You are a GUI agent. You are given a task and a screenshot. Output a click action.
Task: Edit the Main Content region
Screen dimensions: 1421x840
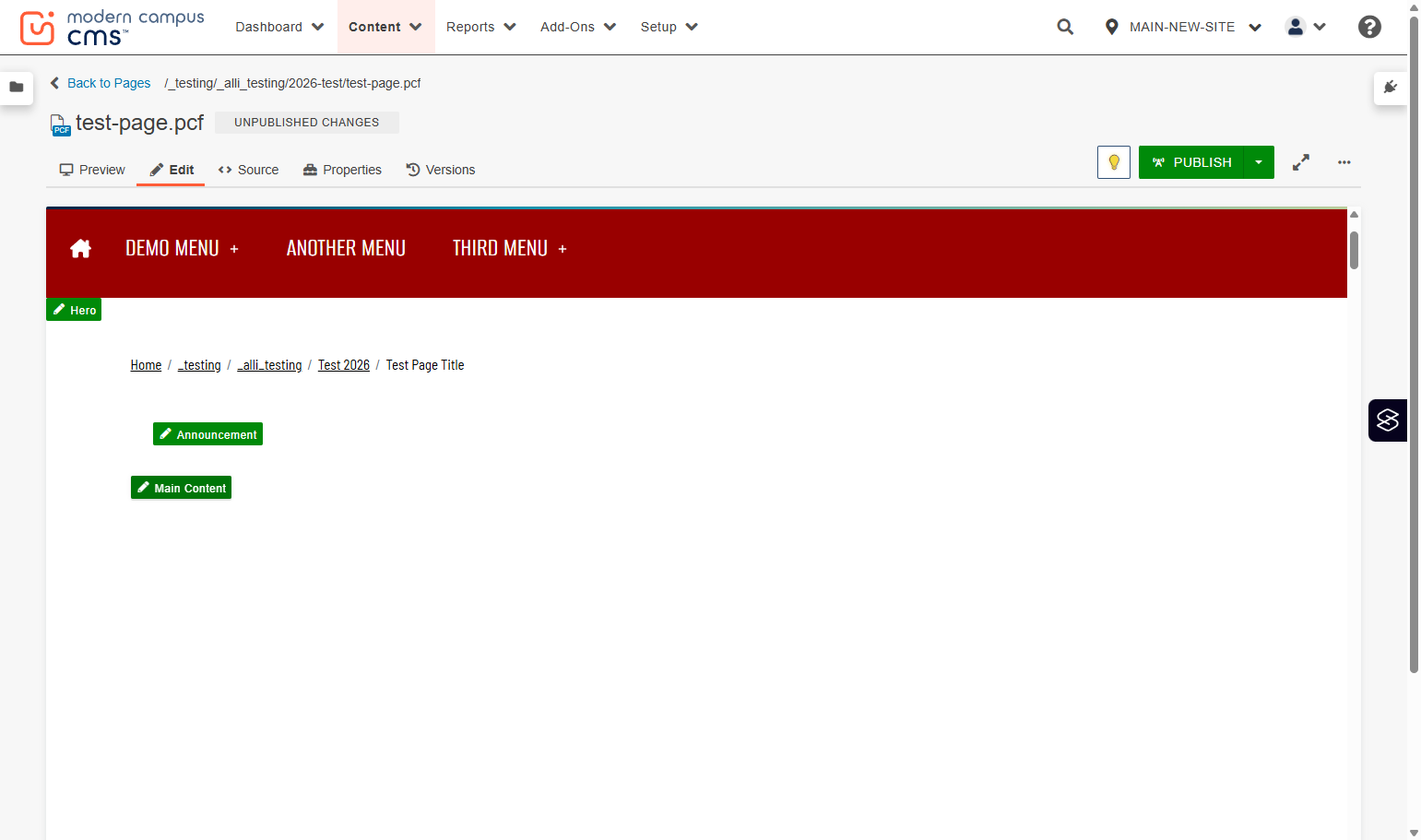pos(181,488)
